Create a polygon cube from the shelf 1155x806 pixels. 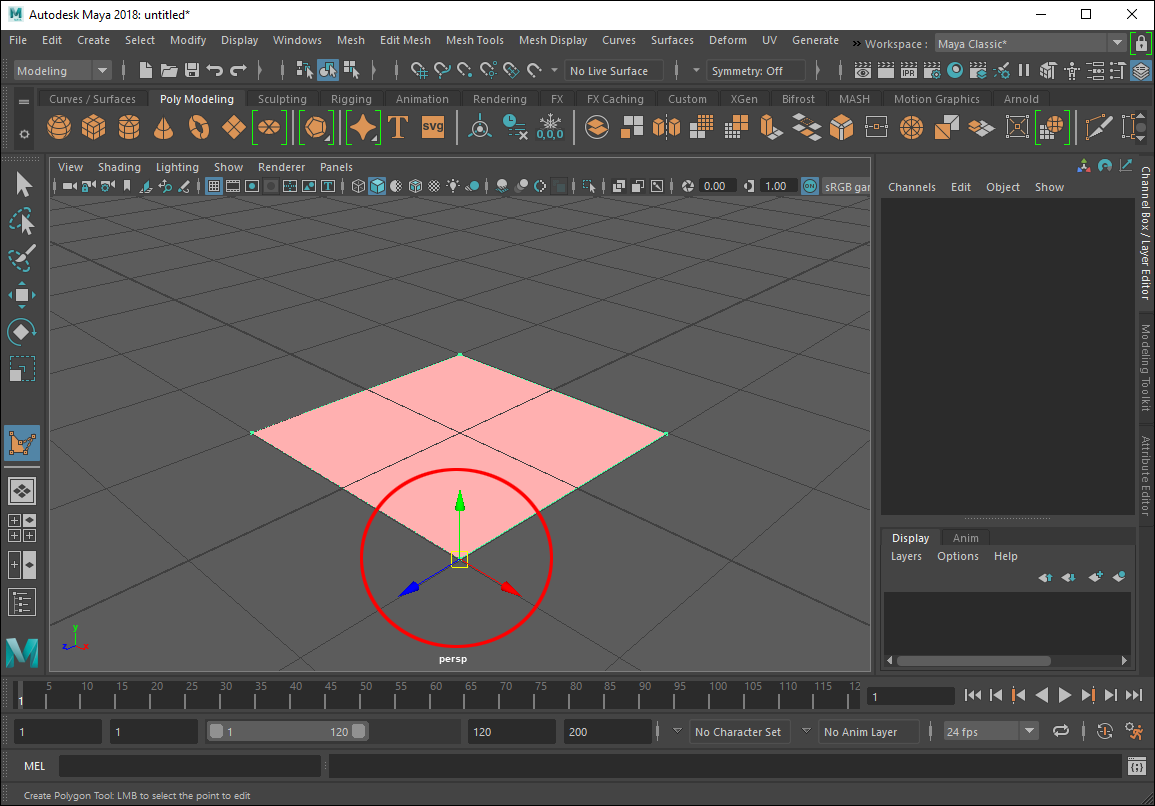coord(94,127)
